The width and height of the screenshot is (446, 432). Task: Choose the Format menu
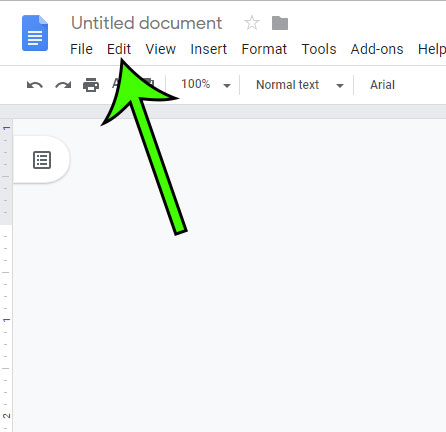pos(264,49)
